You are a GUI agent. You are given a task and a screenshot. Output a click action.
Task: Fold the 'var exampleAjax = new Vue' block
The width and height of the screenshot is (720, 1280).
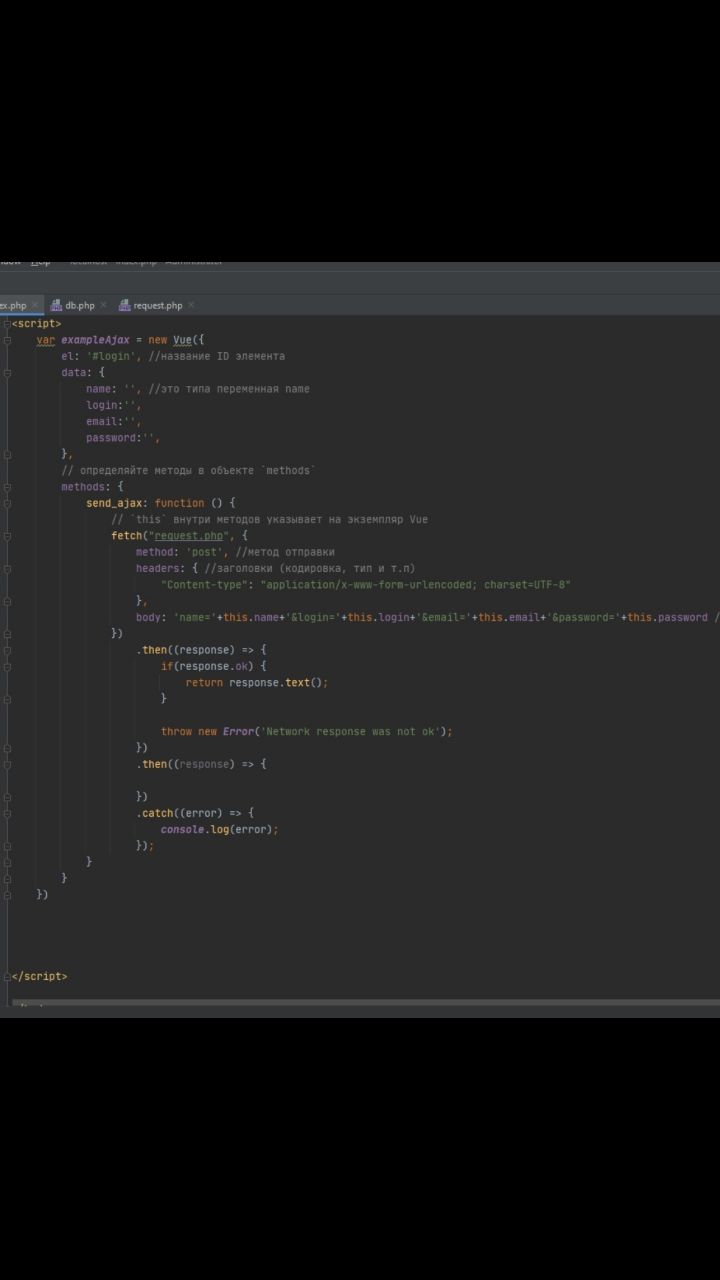coord(7,340)
